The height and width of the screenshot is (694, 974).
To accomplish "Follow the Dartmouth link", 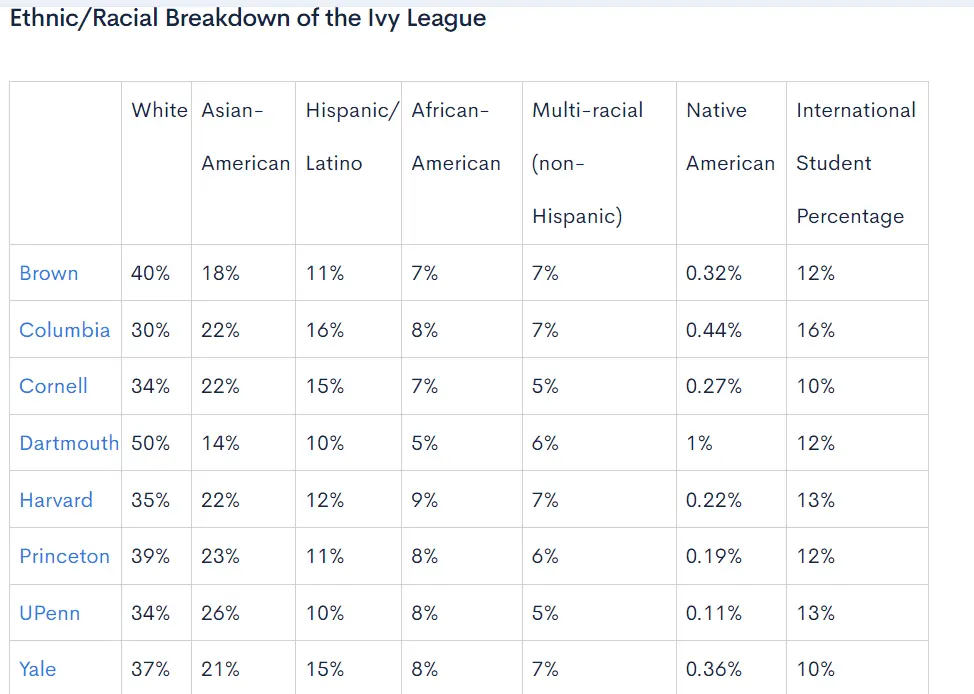I will pyautogui.click(x=69, y=443).
